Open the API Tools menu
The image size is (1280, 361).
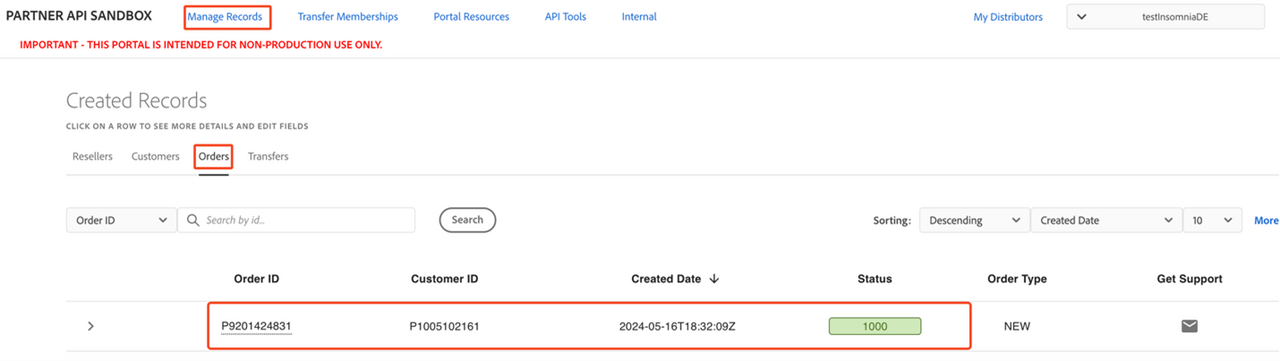[x=565, y=17]
